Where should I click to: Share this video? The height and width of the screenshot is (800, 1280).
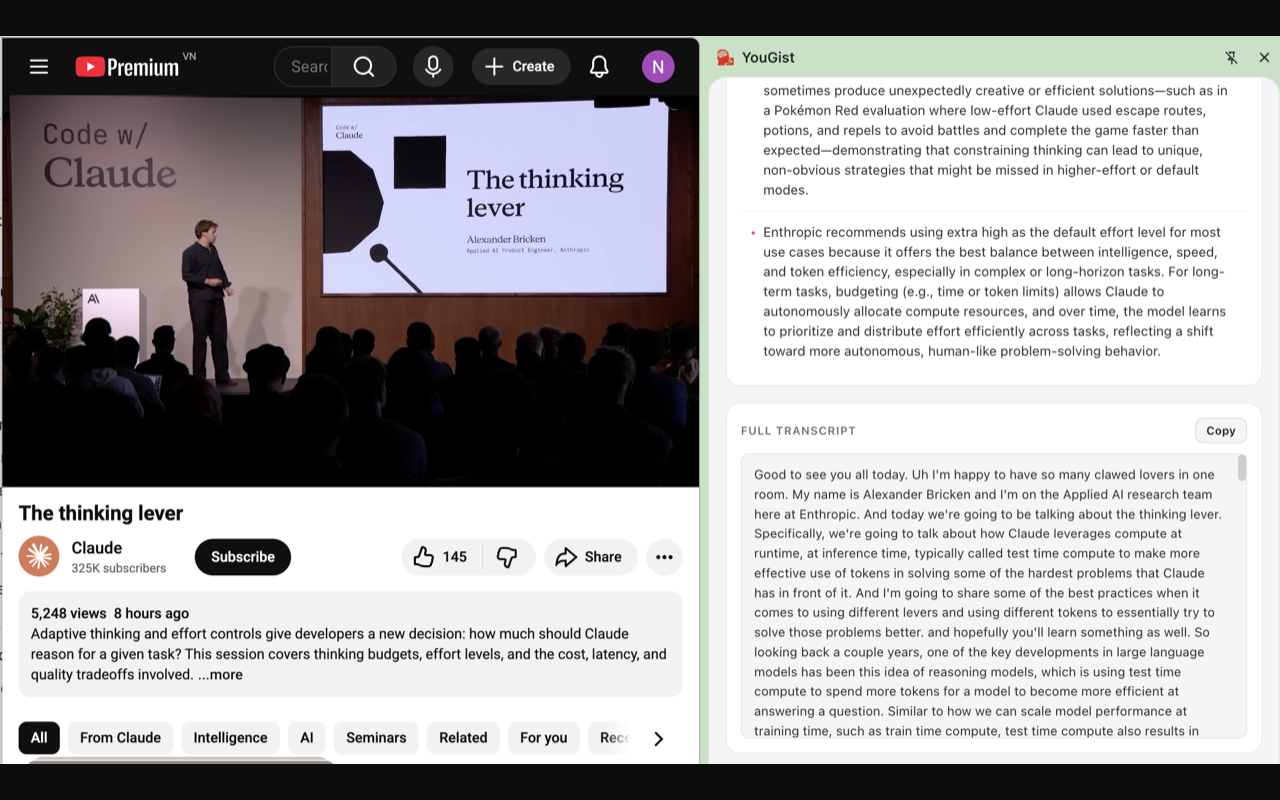coord(589,557)
